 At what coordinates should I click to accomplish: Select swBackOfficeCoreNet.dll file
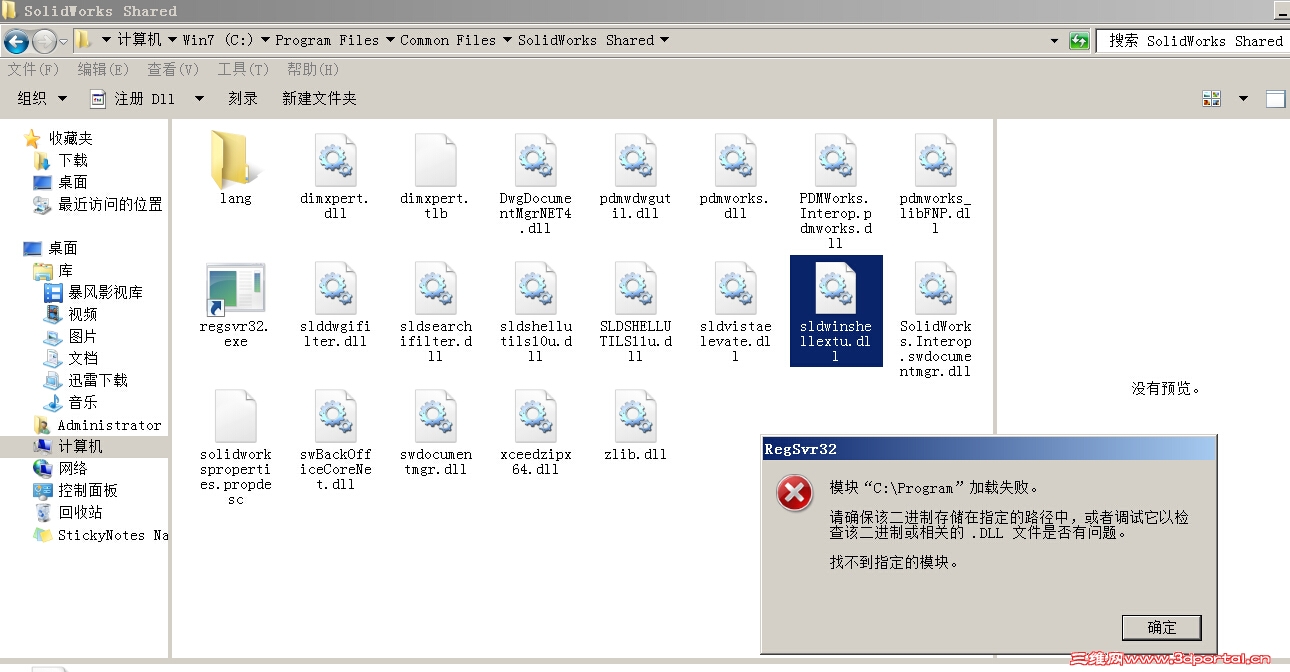click(336, 440)
